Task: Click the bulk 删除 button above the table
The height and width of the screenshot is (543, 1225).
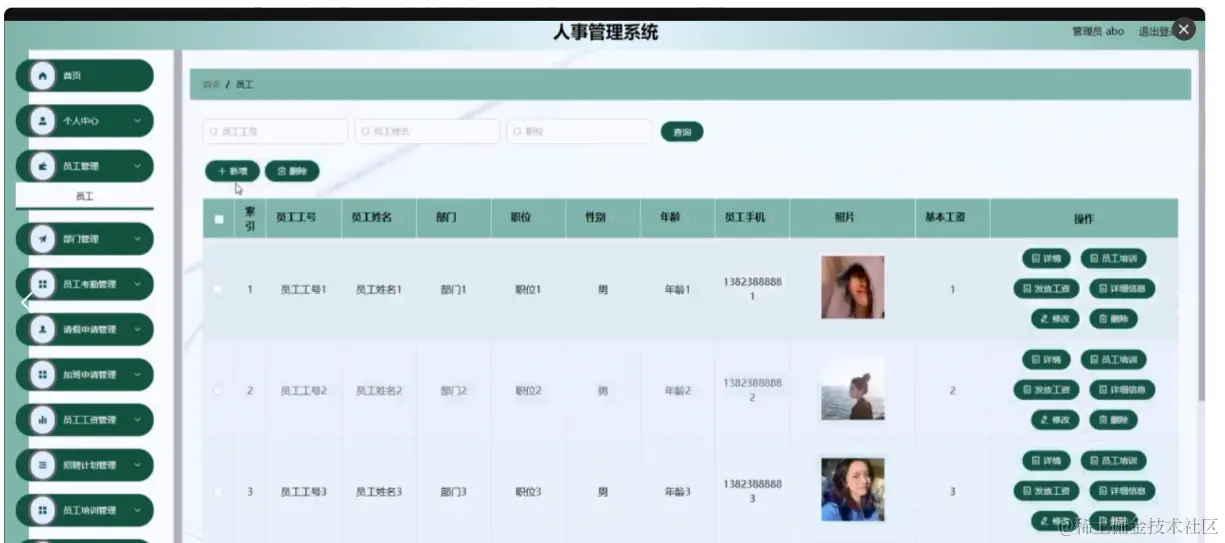Action: [292, 172]
